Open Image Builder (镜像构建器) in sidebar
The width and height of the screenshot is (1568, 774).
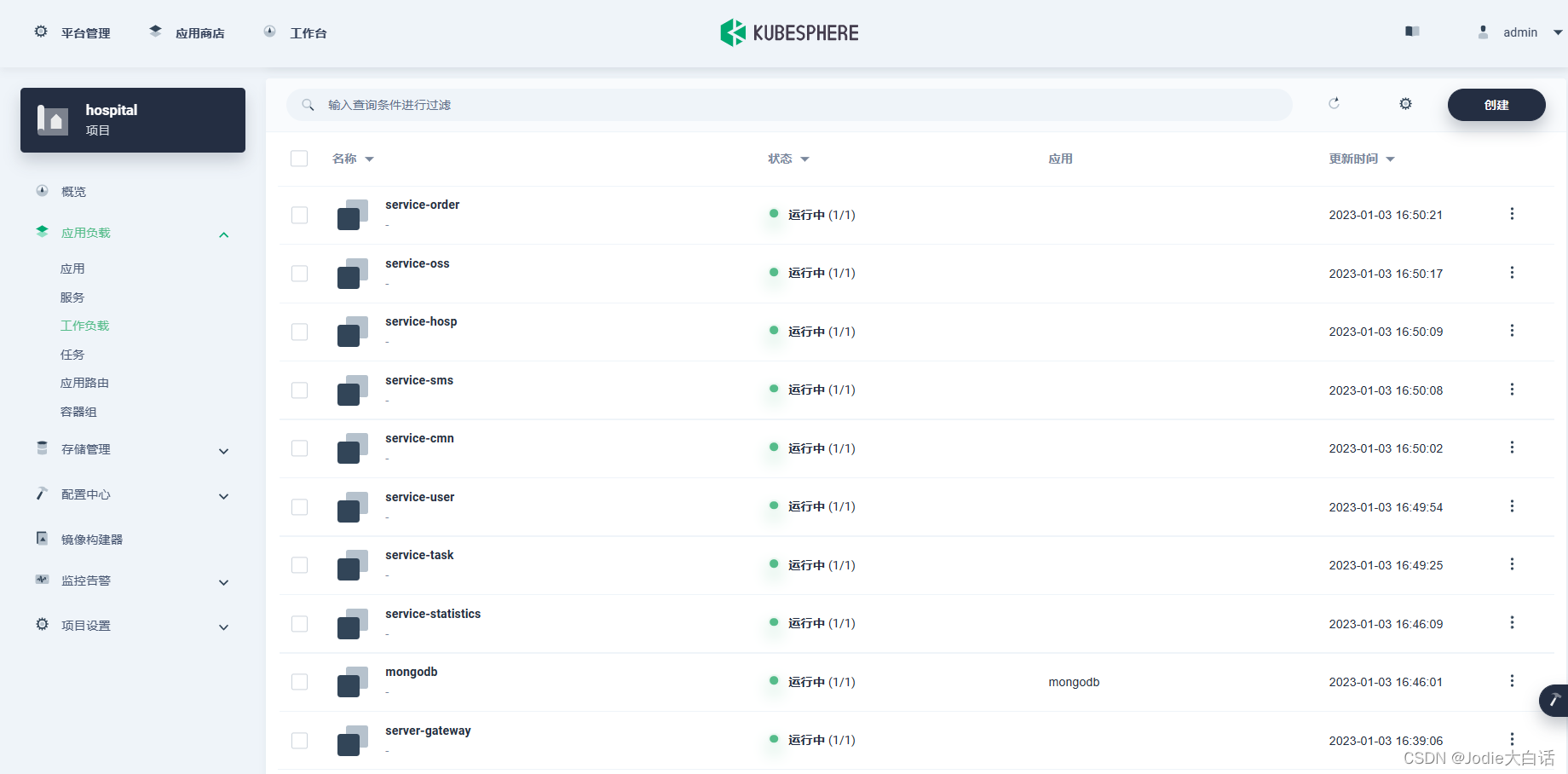pyautogui.click(x=92, y=540)
